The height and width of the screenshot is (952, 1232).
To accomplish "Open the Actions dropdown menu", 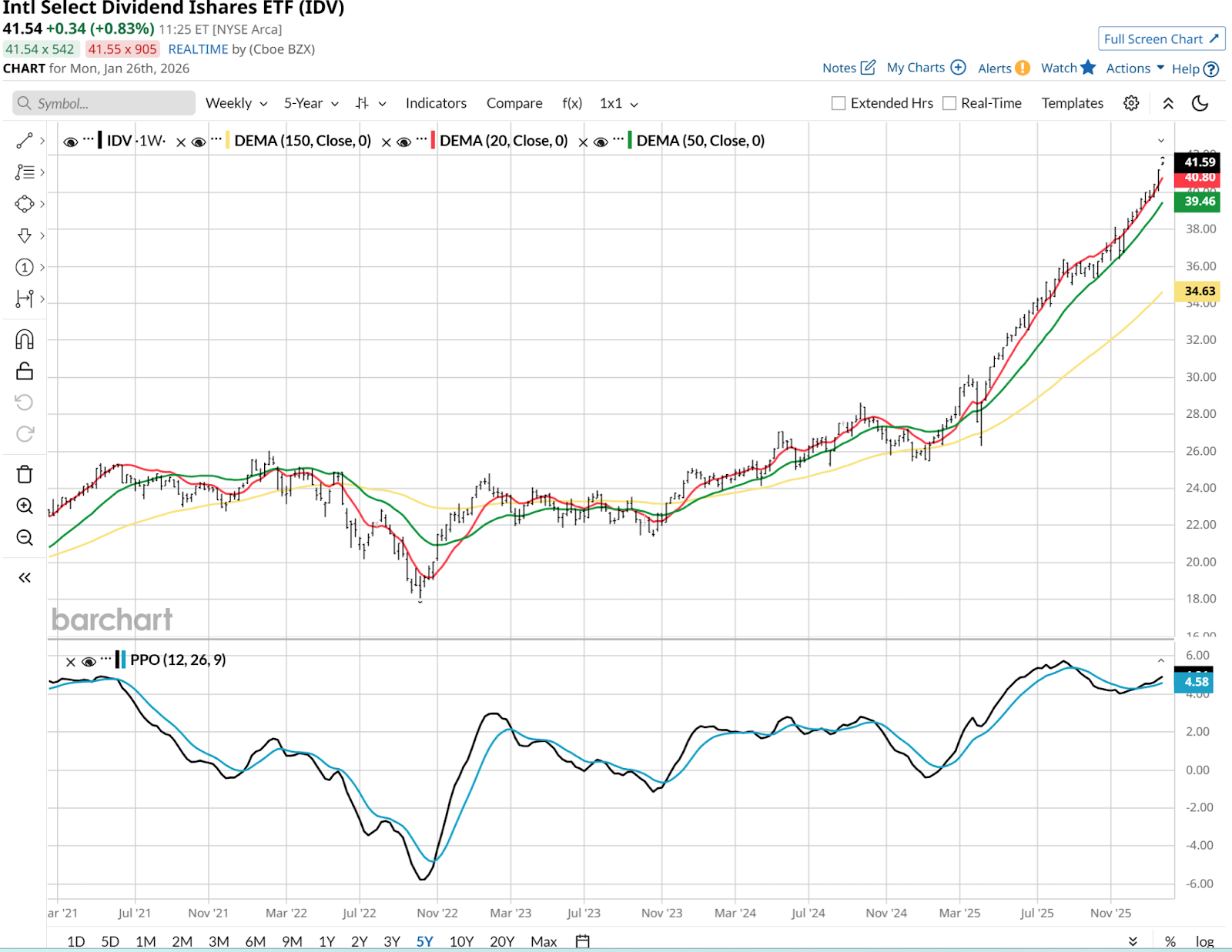I will (1135, 68).
